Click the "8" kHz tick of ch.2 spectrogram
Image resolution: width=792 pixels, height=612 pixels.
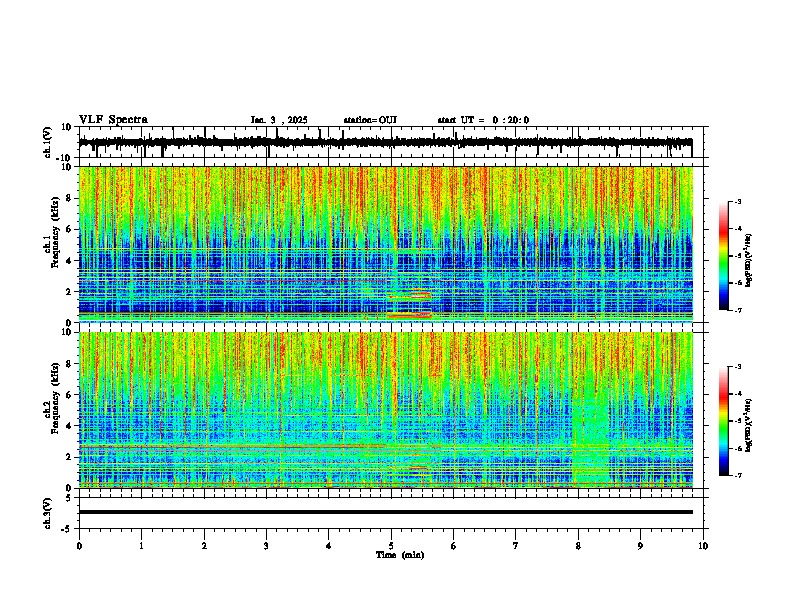click(69, 364)
